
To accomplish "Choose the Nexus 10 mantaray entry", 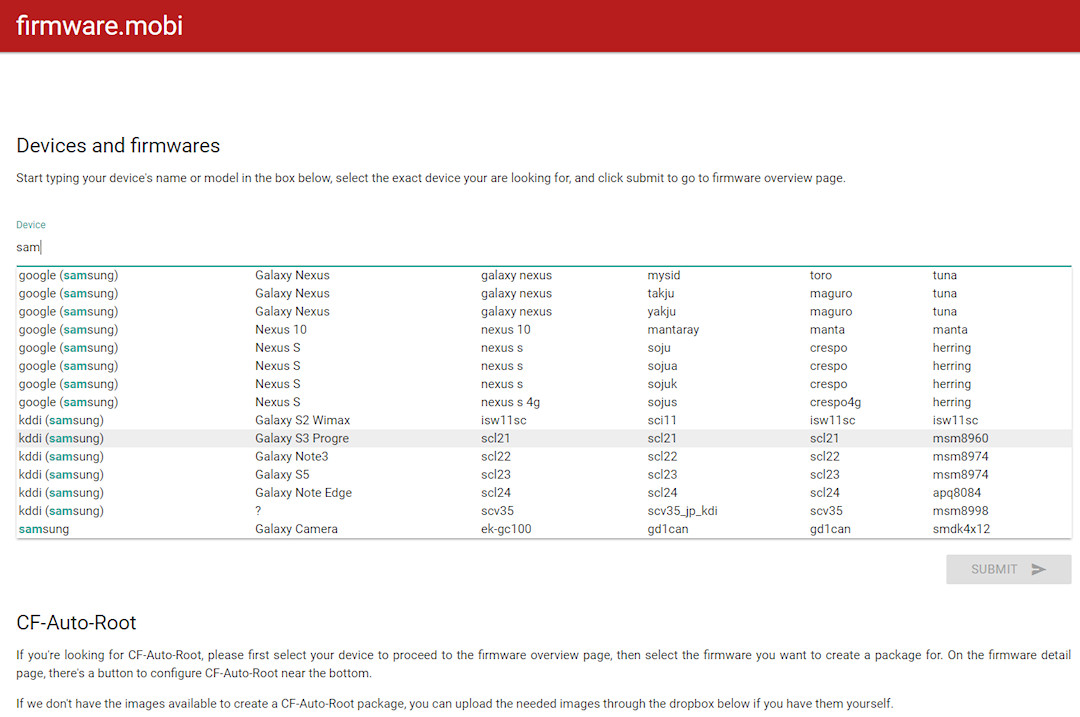I will click(x=543, y=330).
